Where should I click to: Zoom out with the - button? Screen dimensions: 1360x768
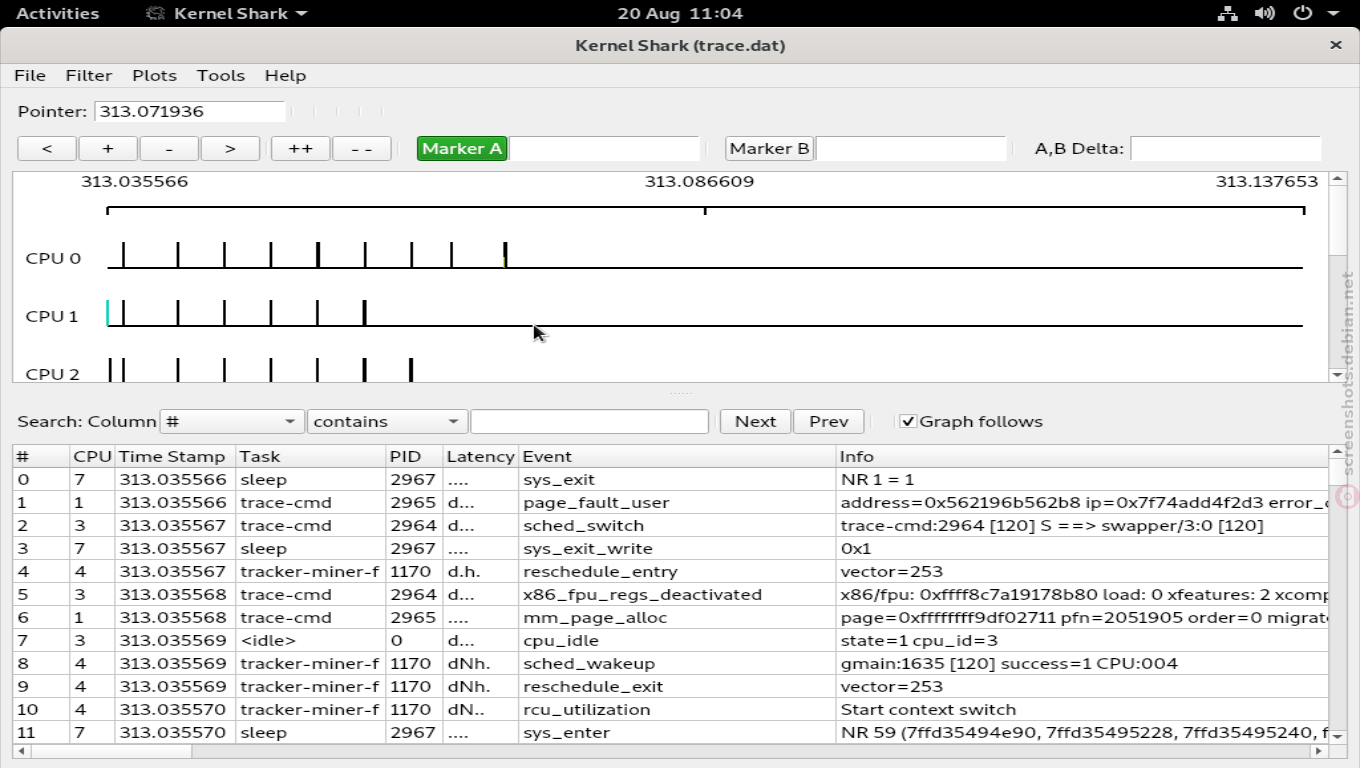pos(169,149)
